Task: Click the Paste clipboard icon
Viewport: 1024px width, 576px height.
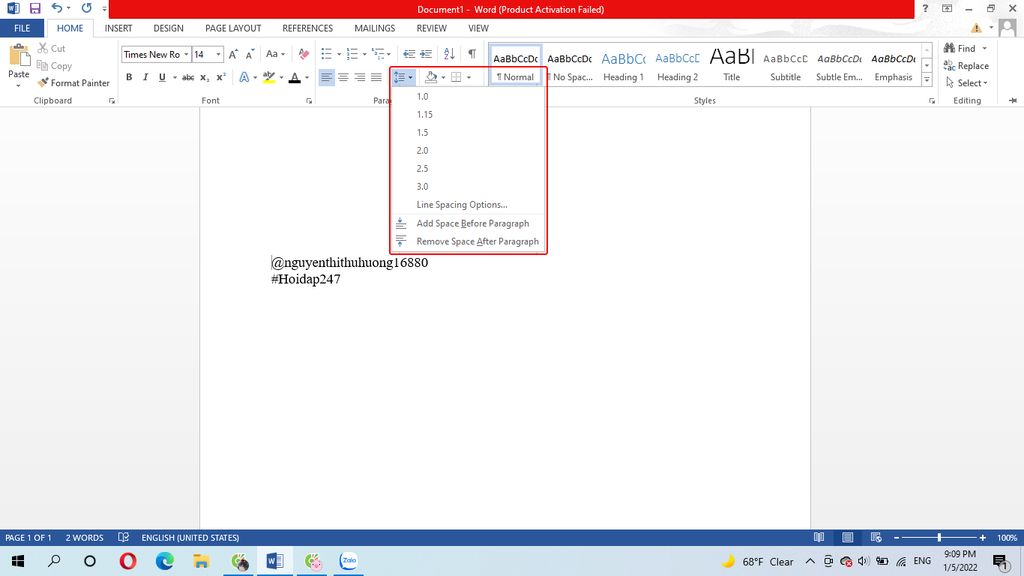Action: coord(19,56)
